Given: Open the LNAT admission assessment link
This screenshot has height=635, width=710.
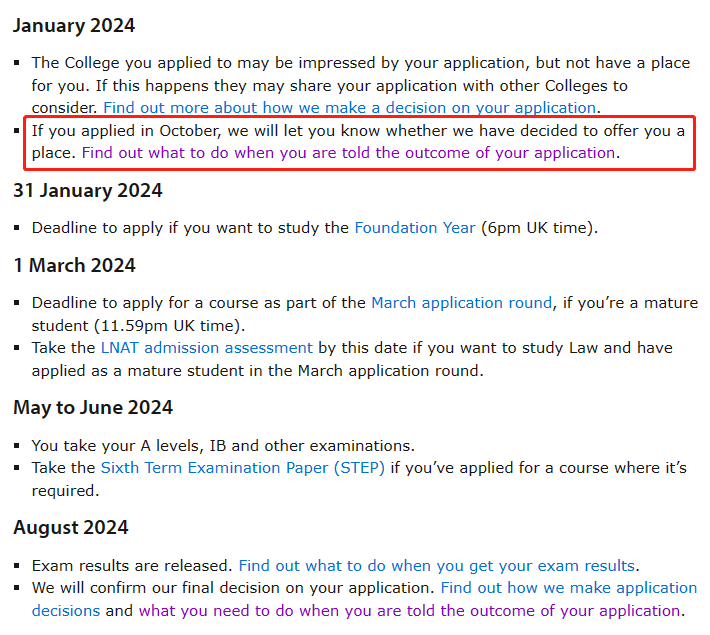Looking at the screenshot, I should tap(206, 348).
